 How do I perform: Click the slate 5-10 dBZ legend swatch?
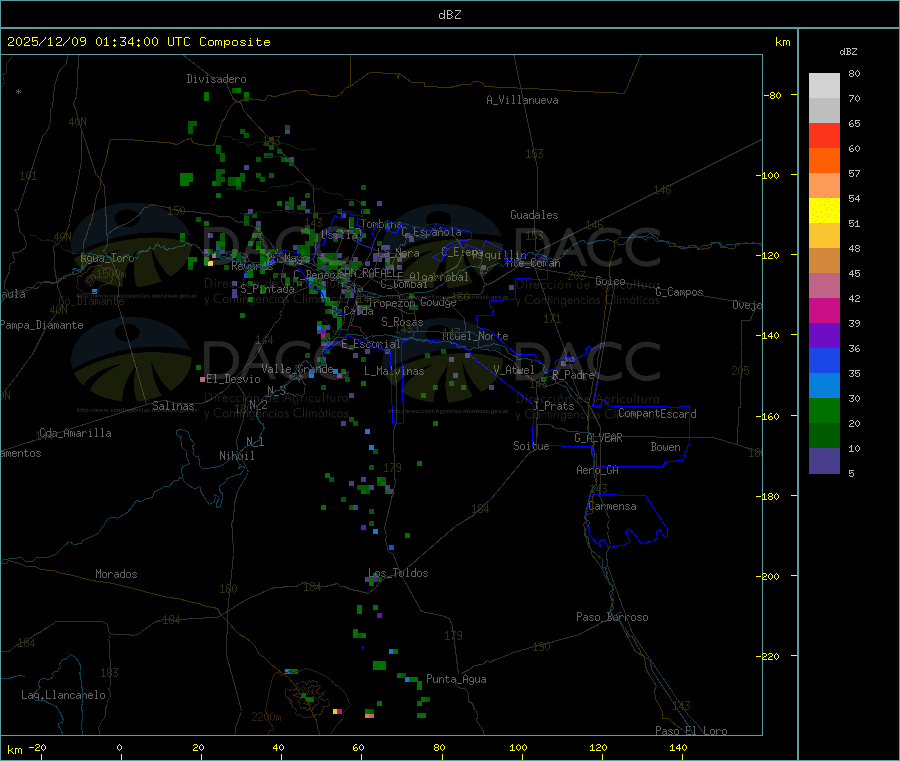(824, 461)
